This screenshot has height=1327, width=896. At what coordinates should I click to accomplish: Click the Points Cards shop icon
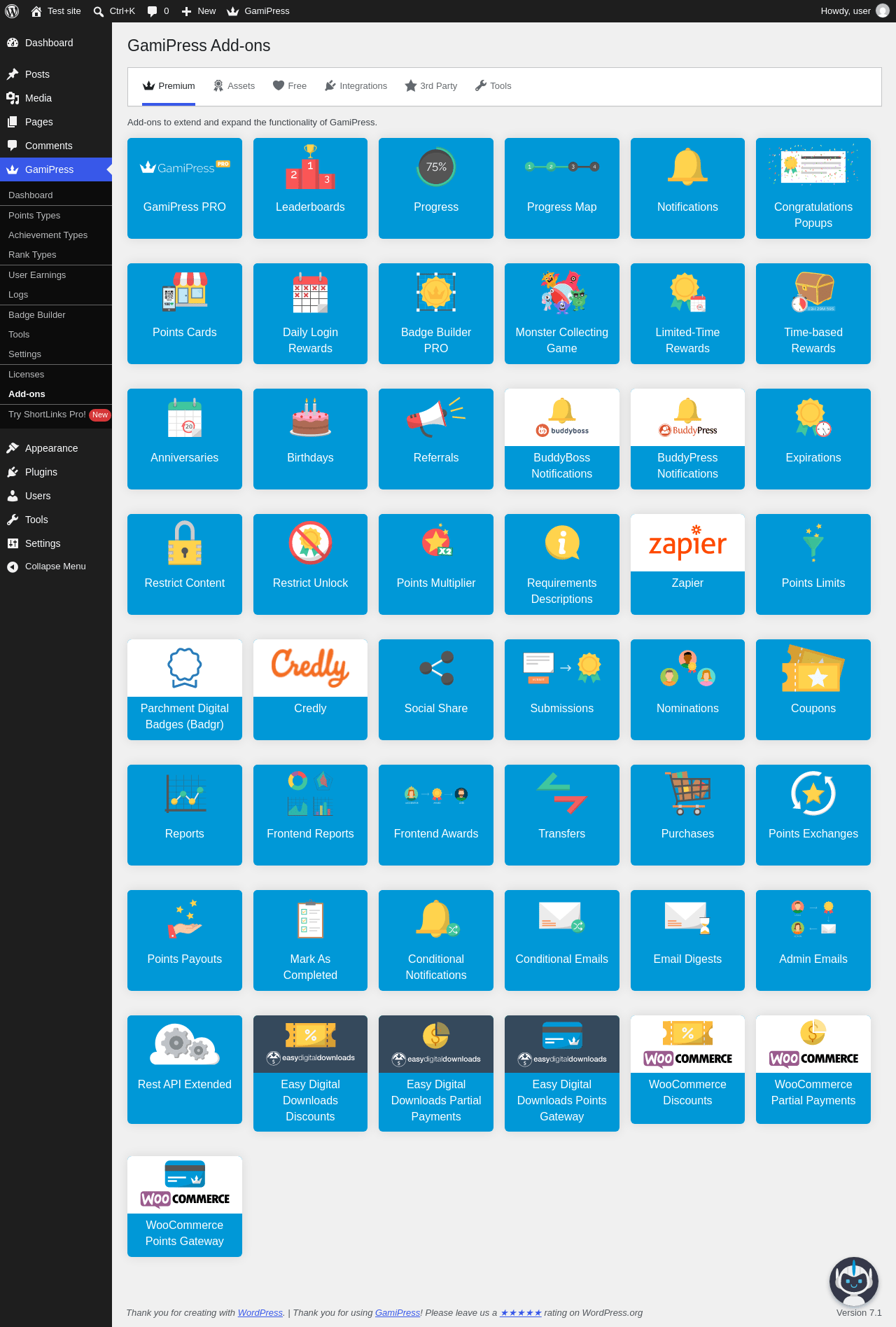click(185, 291)
